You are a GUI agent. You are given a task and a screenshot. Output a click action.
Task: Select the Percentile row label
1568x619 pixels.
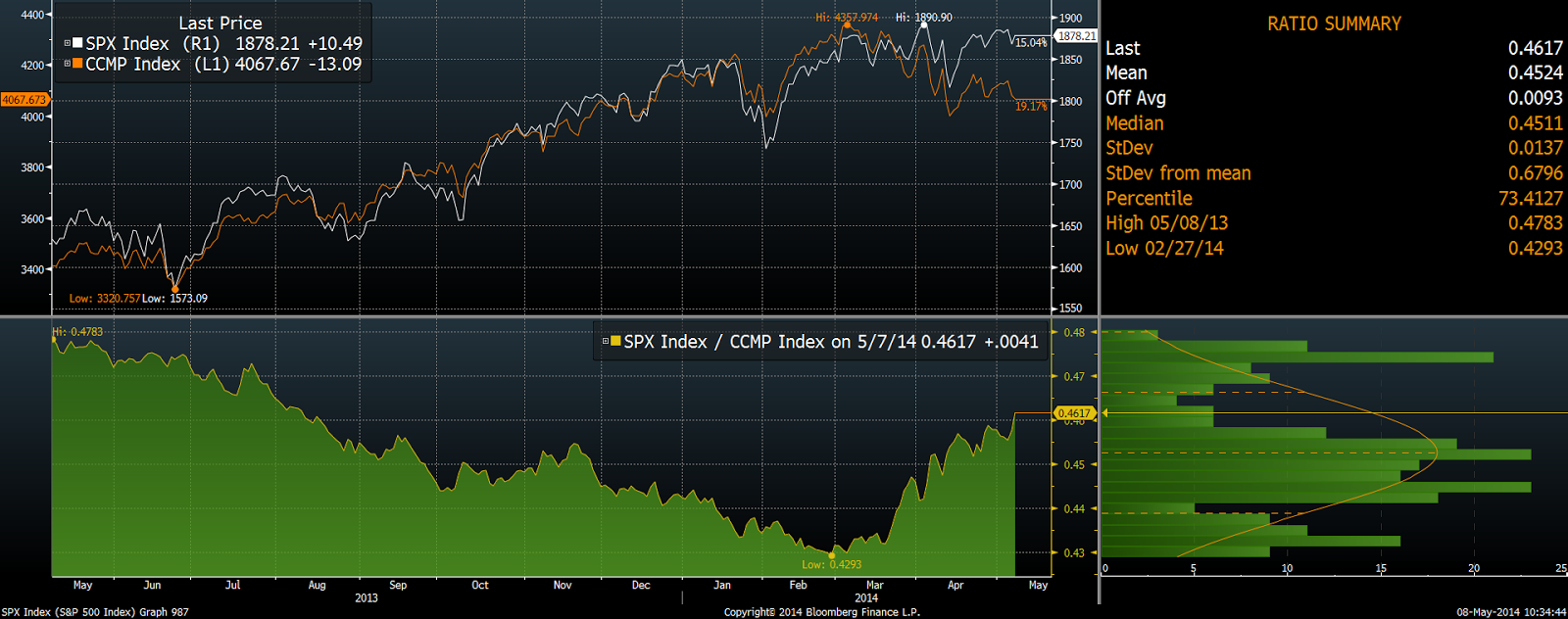[1149, 198]
